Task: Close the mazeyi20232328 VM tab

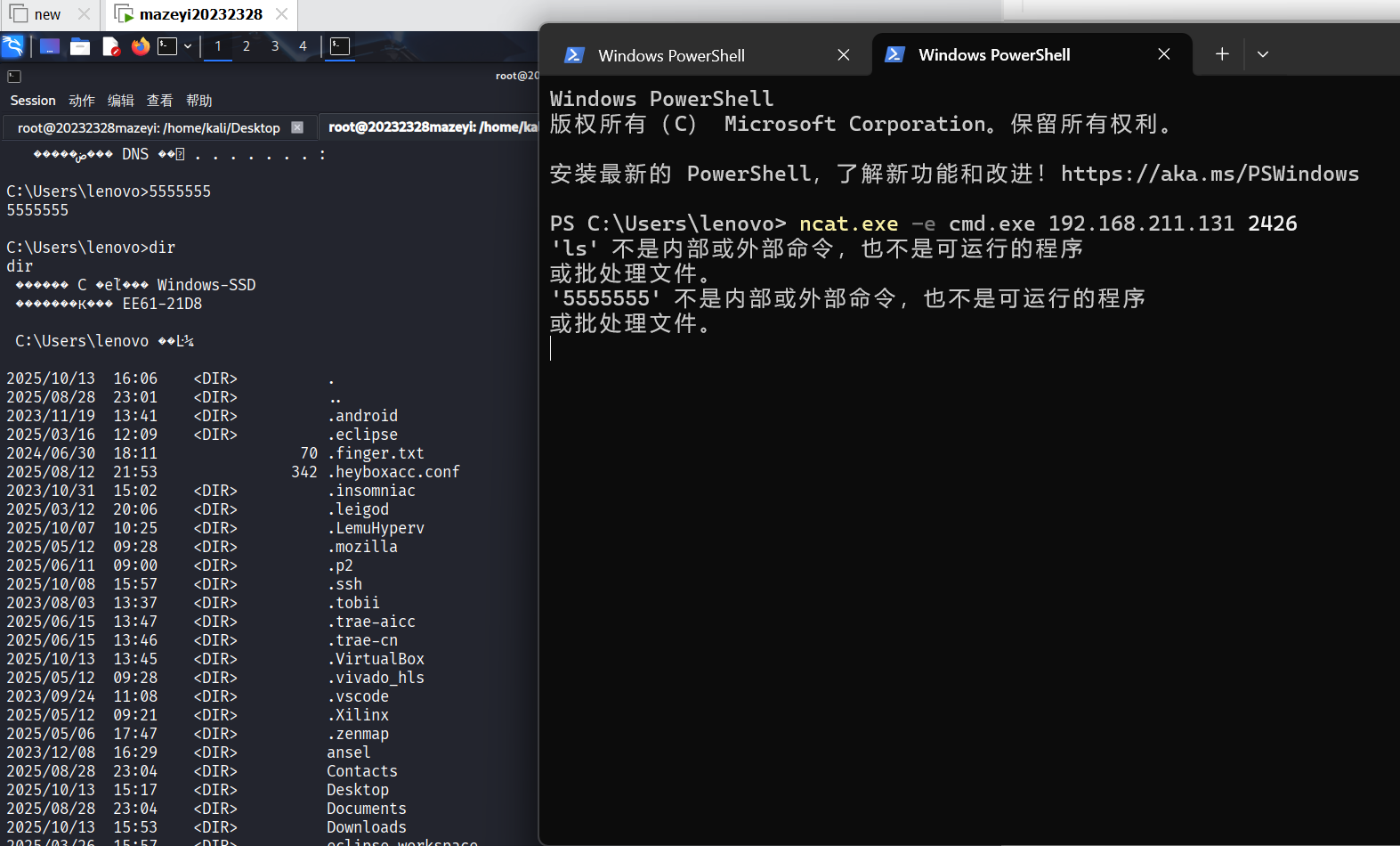Action: pyautogui.click(x=281, y=14)
